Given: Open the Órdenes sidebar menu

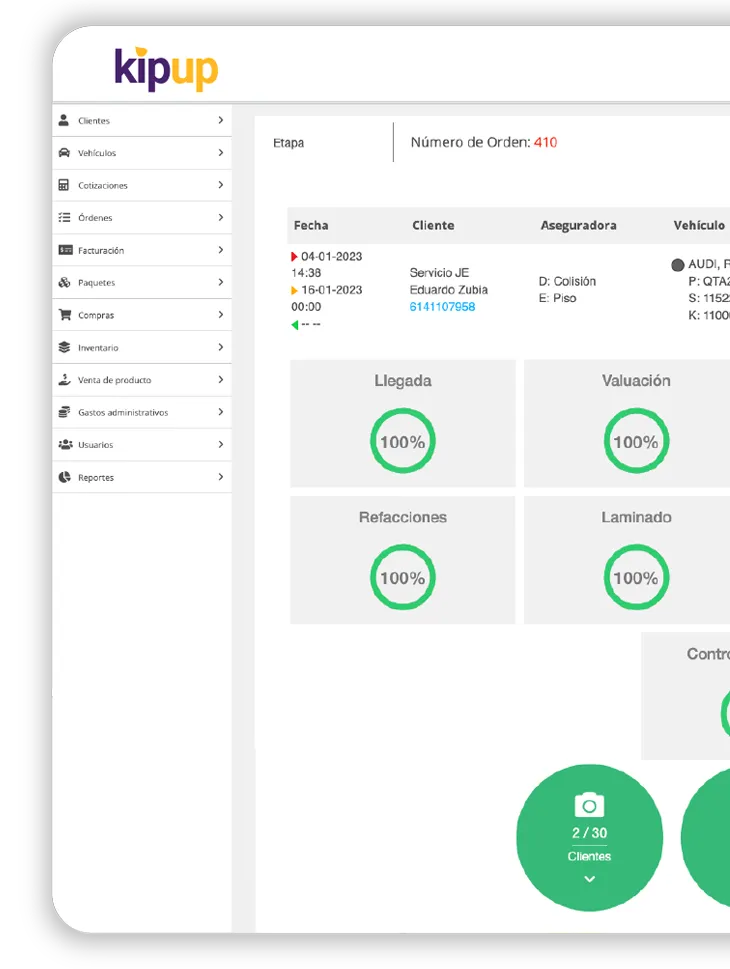Looking at the screenshot, I should pyautogui.click(x=142, y=218).
